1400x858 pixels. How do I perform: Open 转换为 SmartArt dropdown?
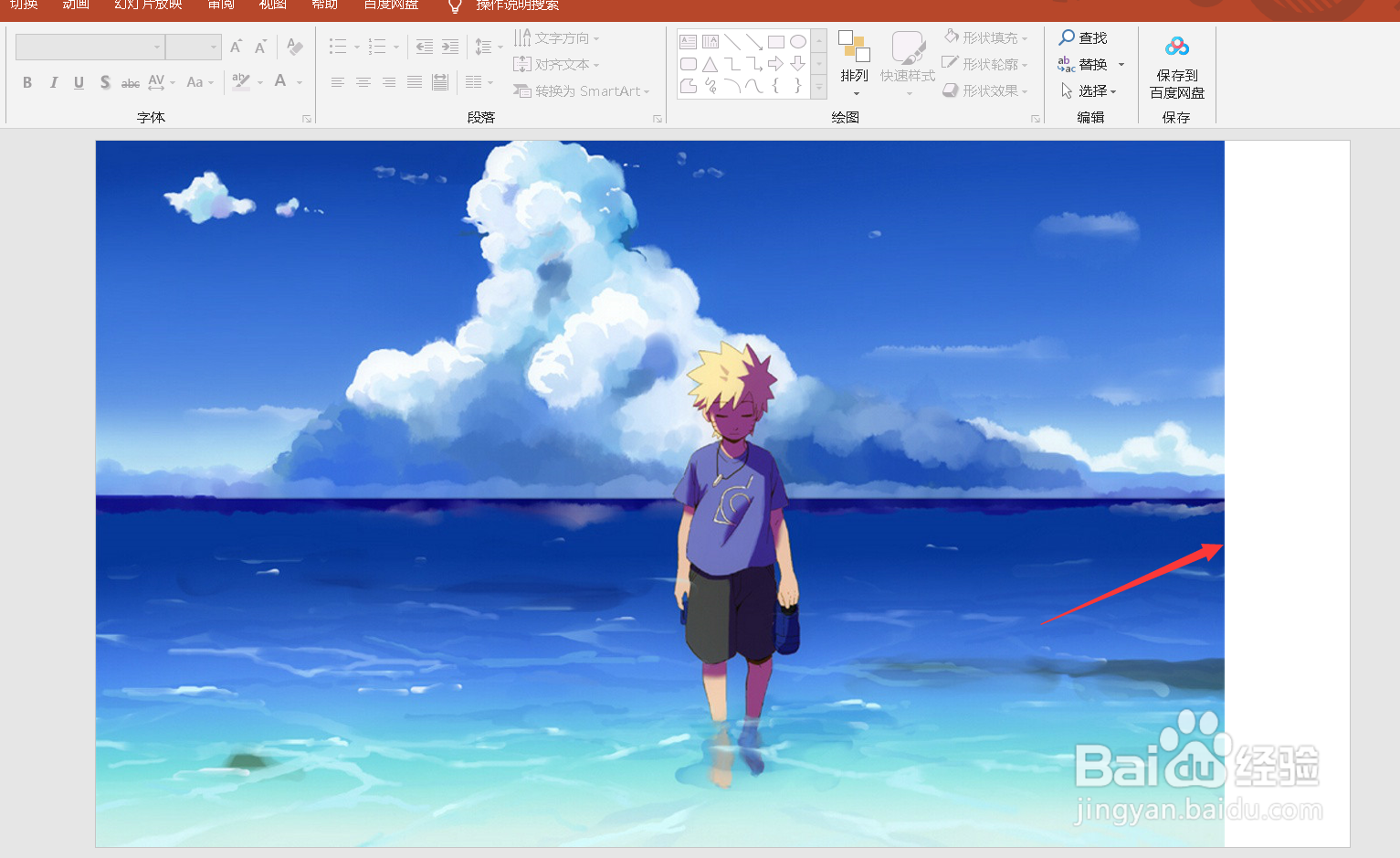[582, 91]
